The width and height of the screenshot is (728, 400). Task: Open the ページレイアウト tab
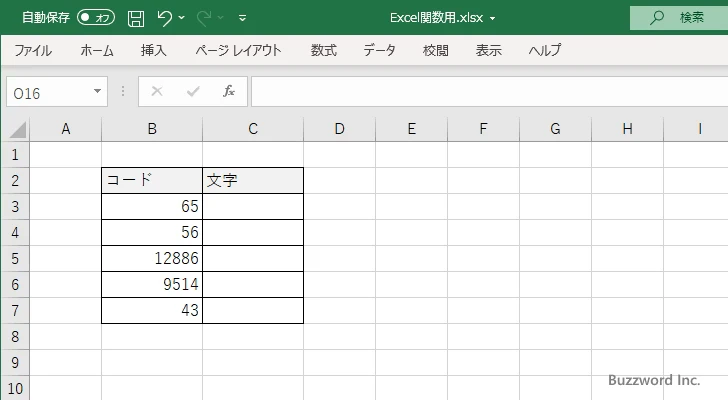(x=238, y=50)
